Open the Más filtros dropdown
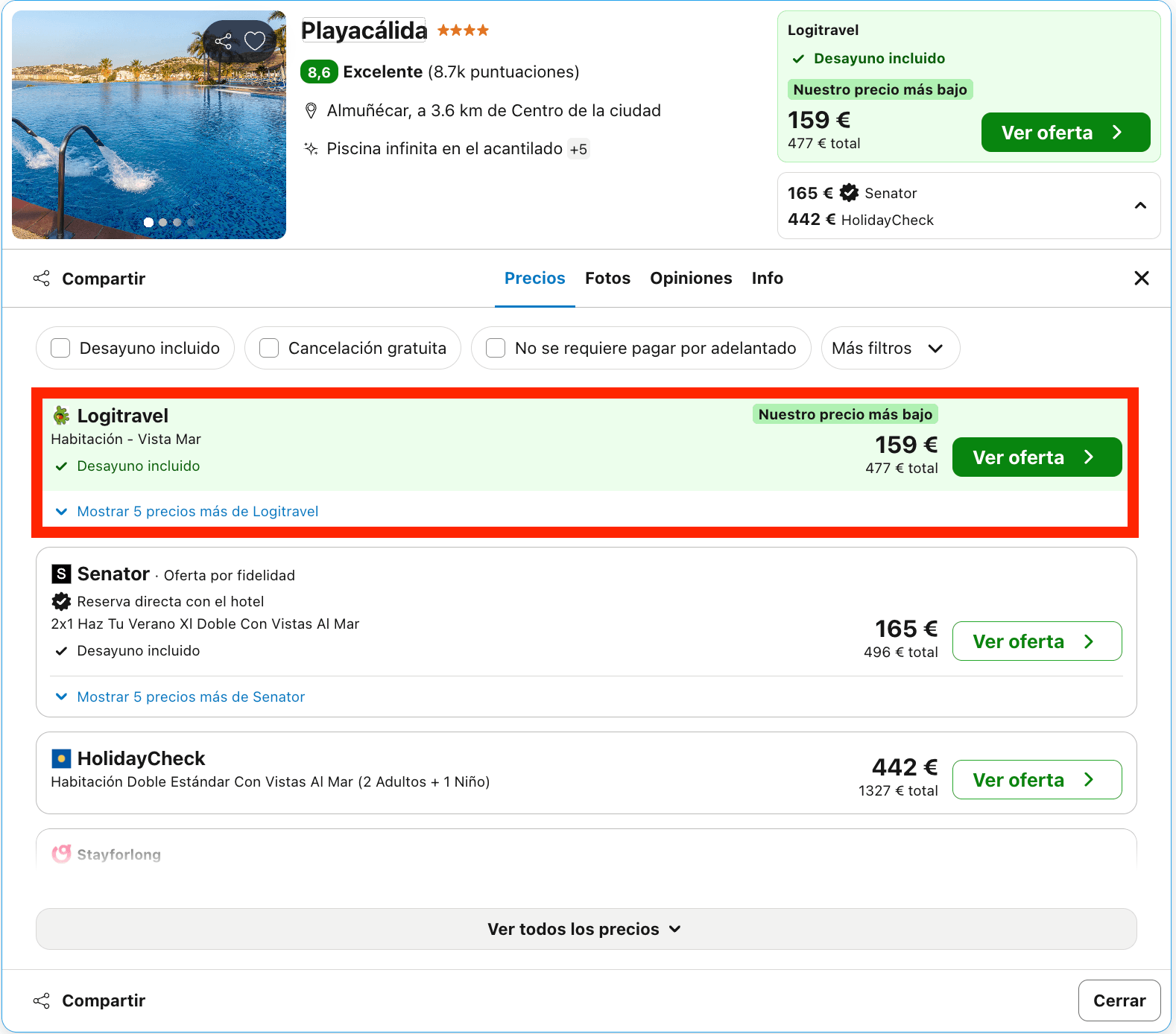The height and width of the screenshot is (1034, 1176). (x=891, y=348)
